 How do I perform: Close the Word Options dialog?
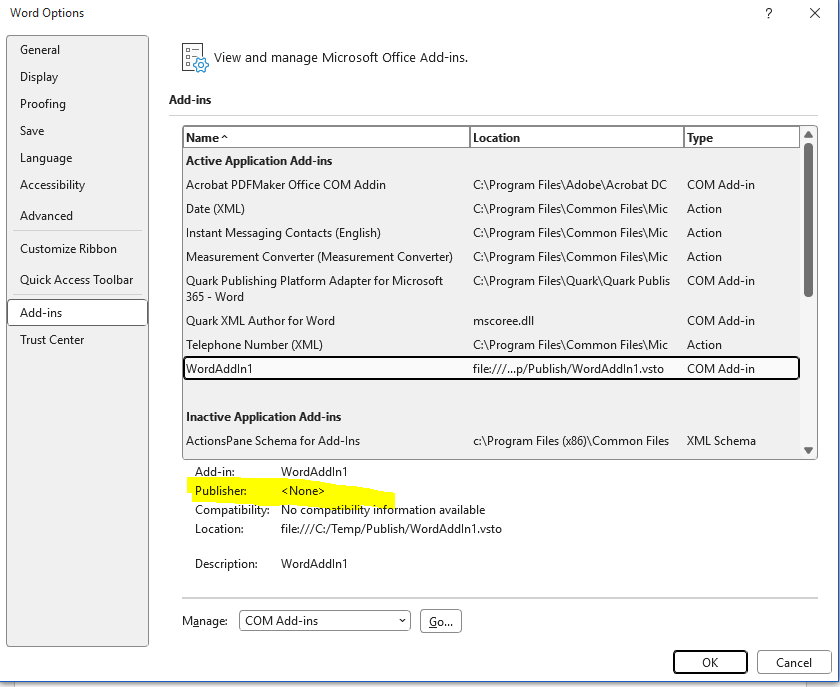pyautogui.click(x=815, y=13)
